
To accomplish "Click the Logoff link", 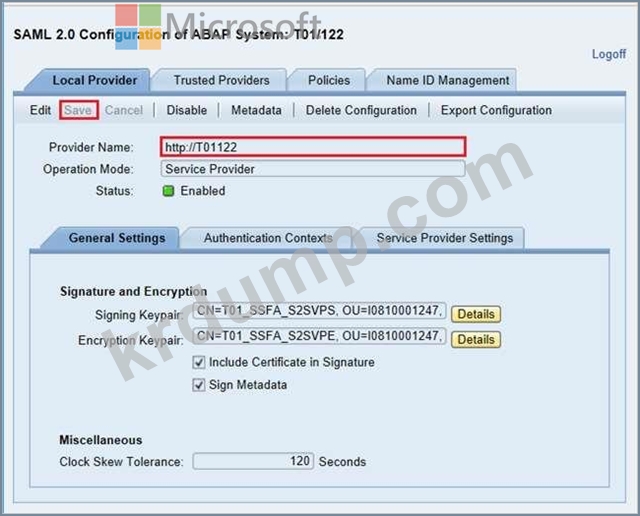I will point(609,54).
